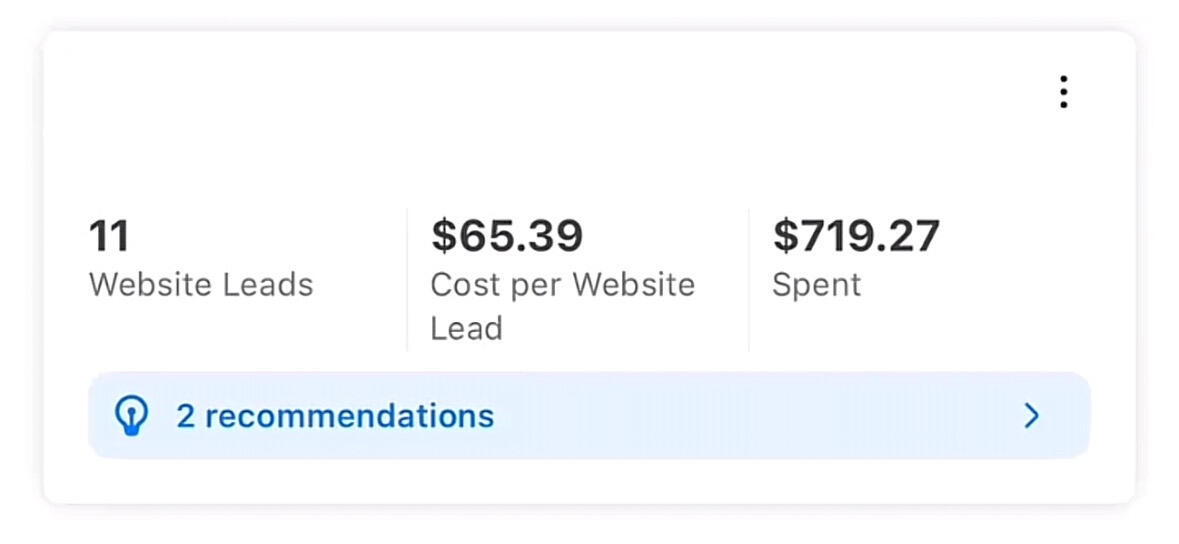Image resolution: width=1179 pixels, height=544 pixels.
Task: Select the Website Leads label
Action: pos(201,285)
